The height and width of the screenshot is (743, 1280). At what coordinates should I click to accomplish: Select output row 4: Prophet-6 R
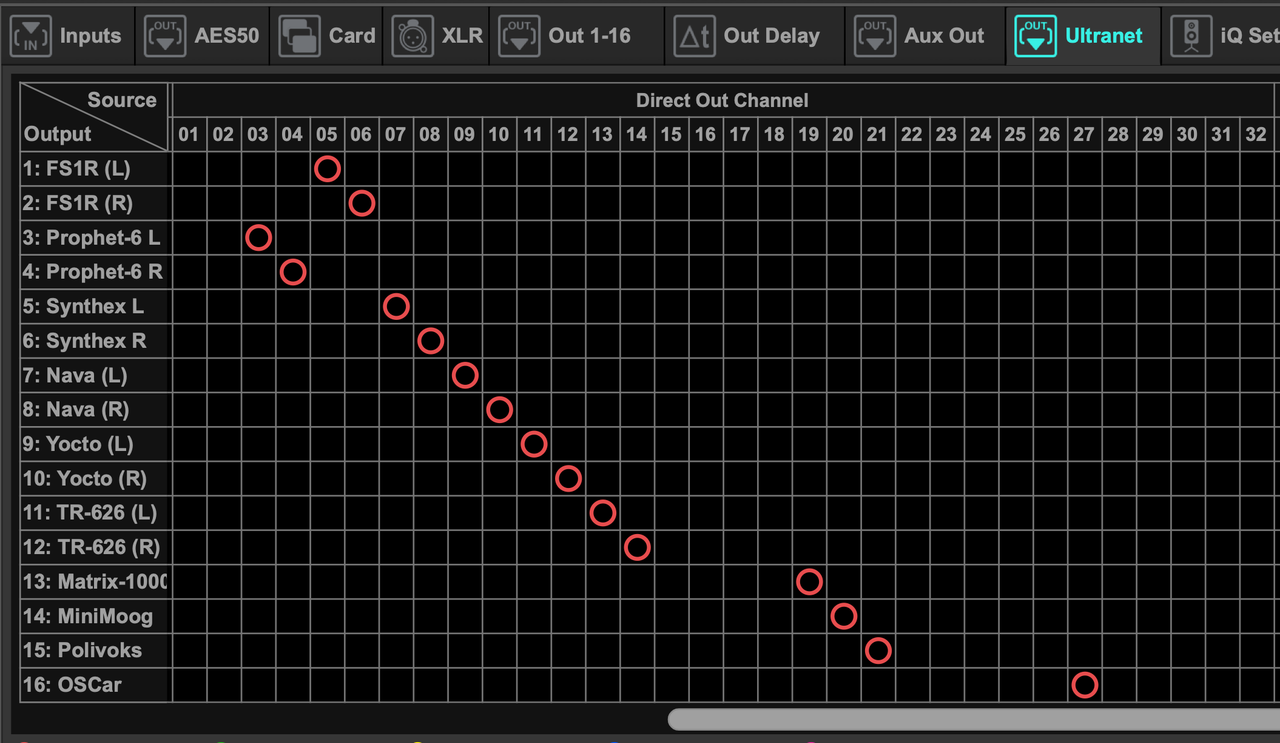[93, 272]
